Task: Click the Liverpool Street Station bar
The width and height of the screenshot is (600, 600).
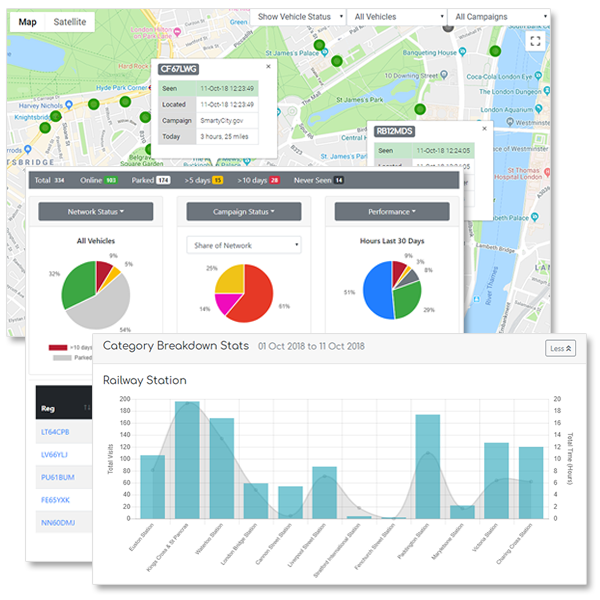Action: [324, 492]
